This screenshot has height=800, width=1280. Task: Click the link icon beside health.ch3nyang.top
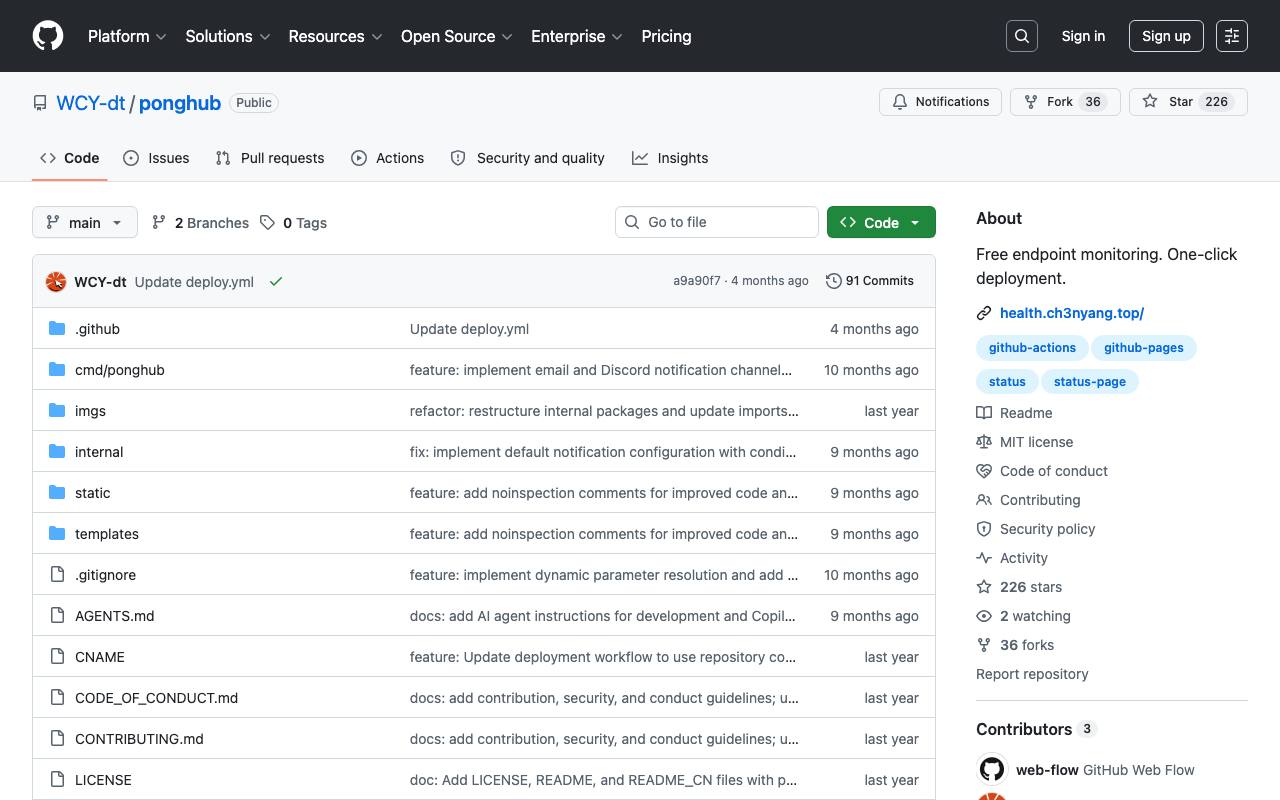984,313
